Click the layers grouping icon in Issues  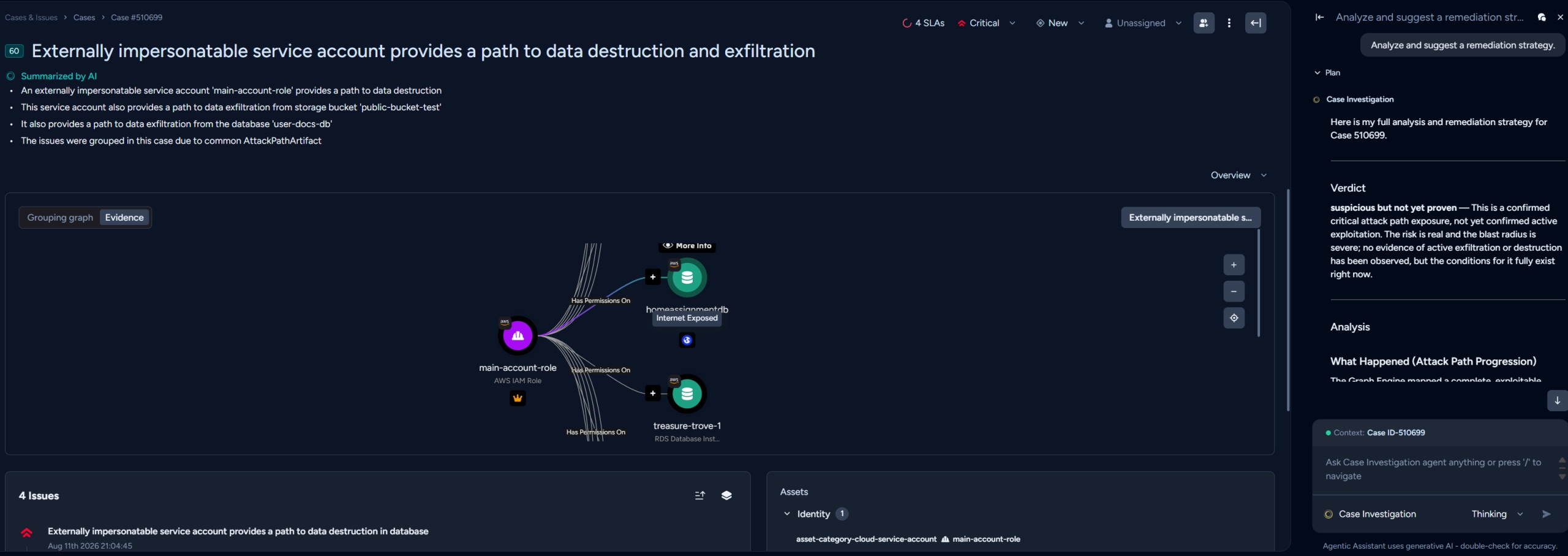point(726,495)
